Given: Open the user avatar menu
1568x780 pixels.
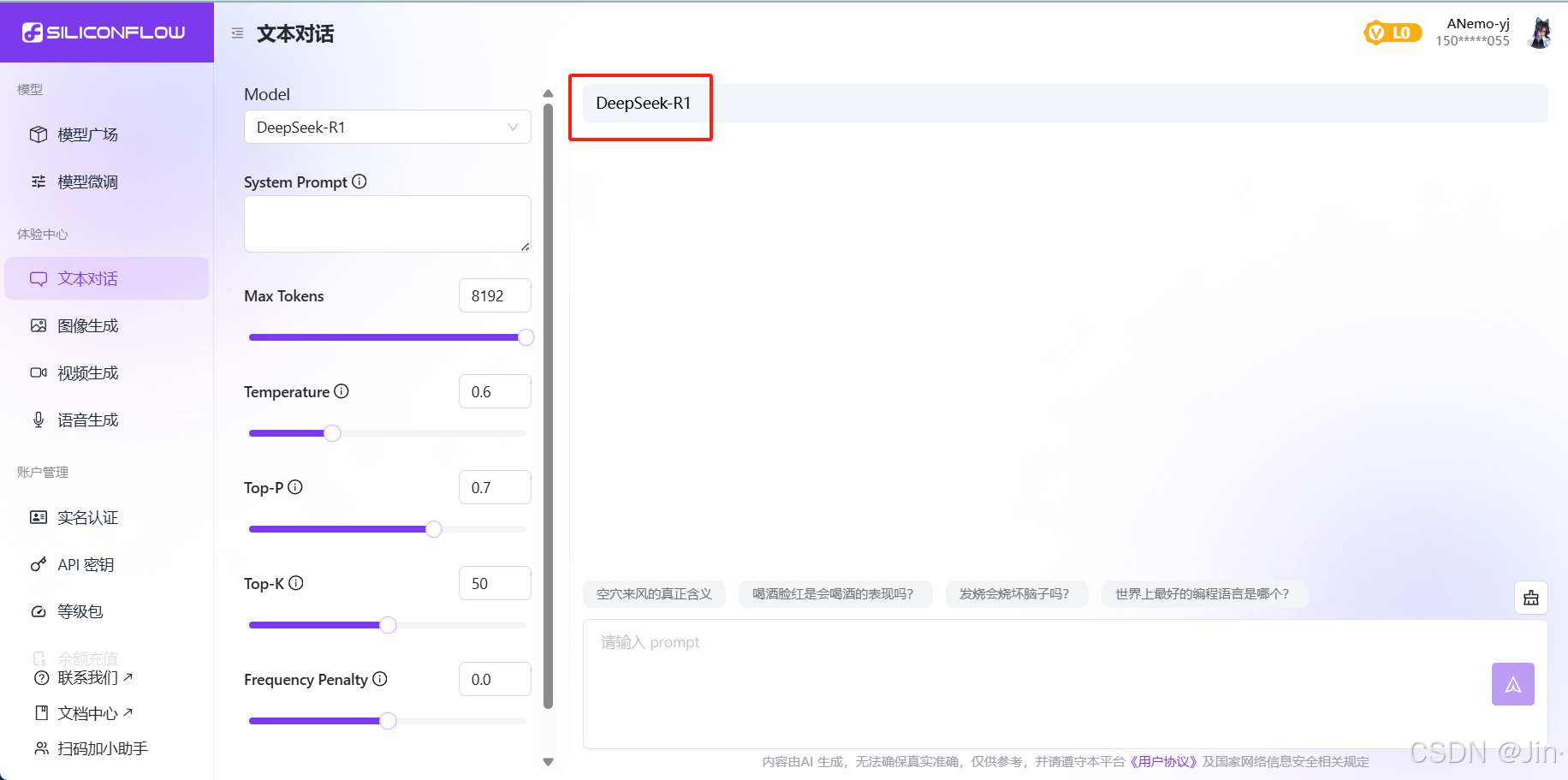Looking at the screenshot, I should click(1541, 33).
